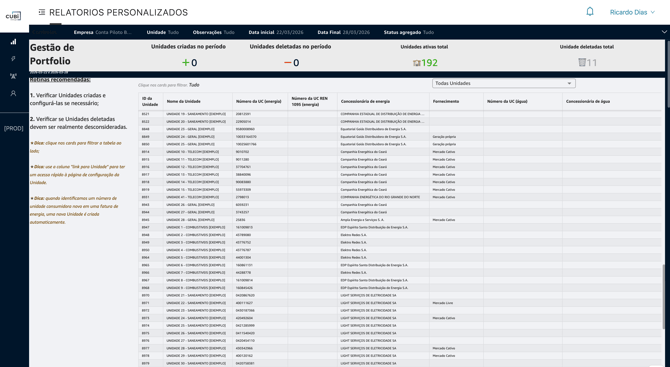Sort by Concessionária de energia header
The width and height of the screenshot is (670, 367).
point(383,102)
